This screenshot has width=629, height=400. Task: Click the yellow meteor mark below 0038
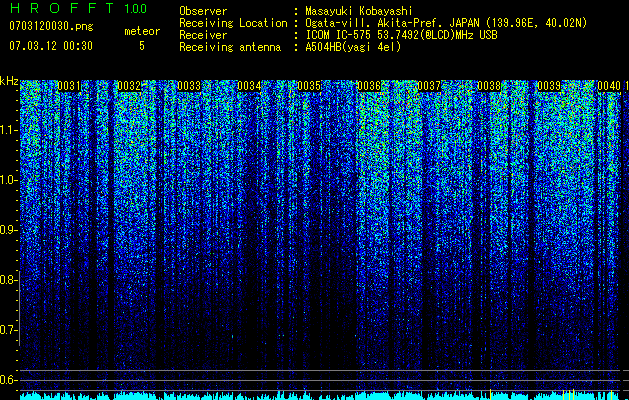[x=490, y=394]
